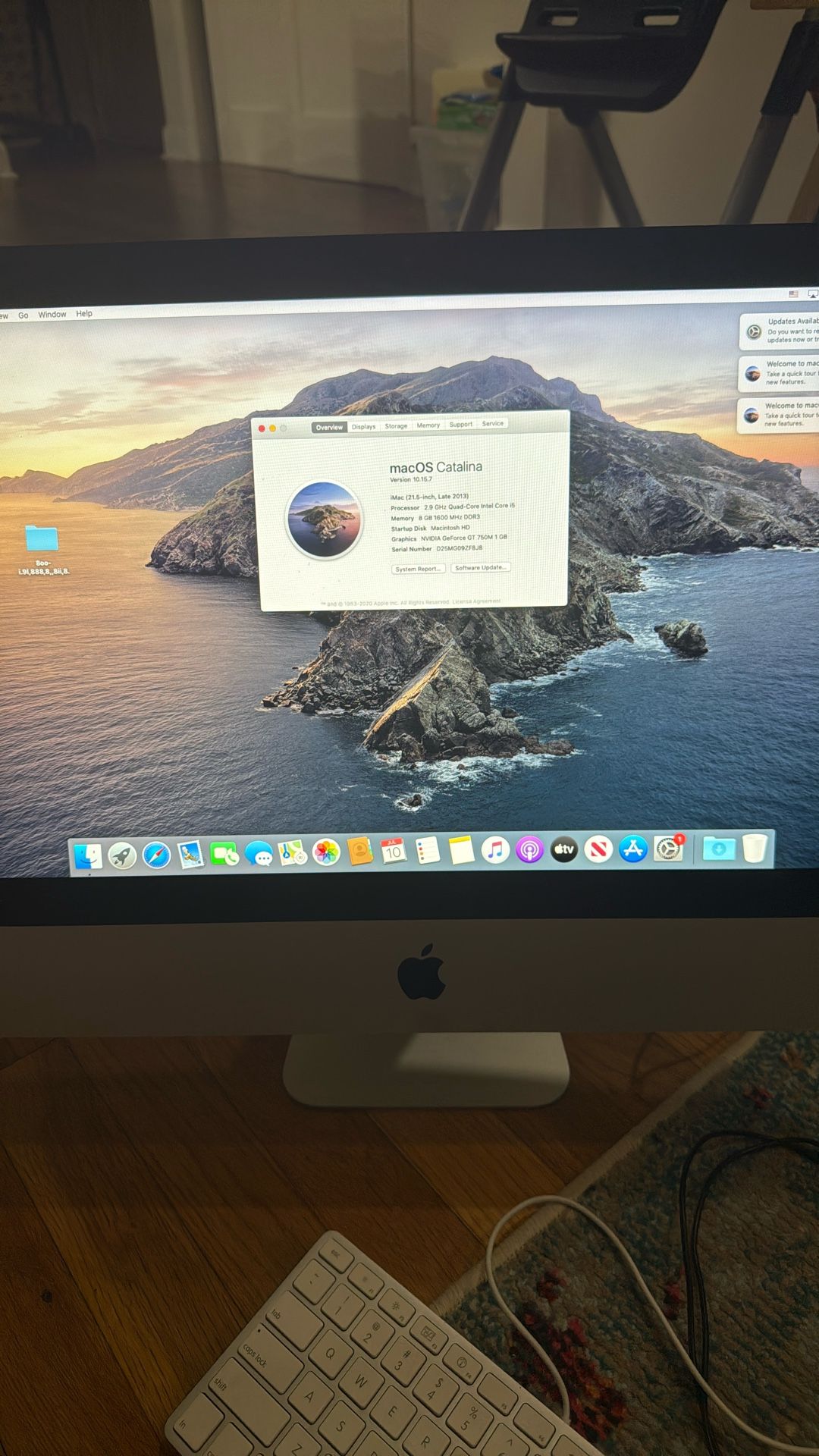Minimize the About This Mac window
Screen dimensions: 819x1456
click(x=273, y=428)
